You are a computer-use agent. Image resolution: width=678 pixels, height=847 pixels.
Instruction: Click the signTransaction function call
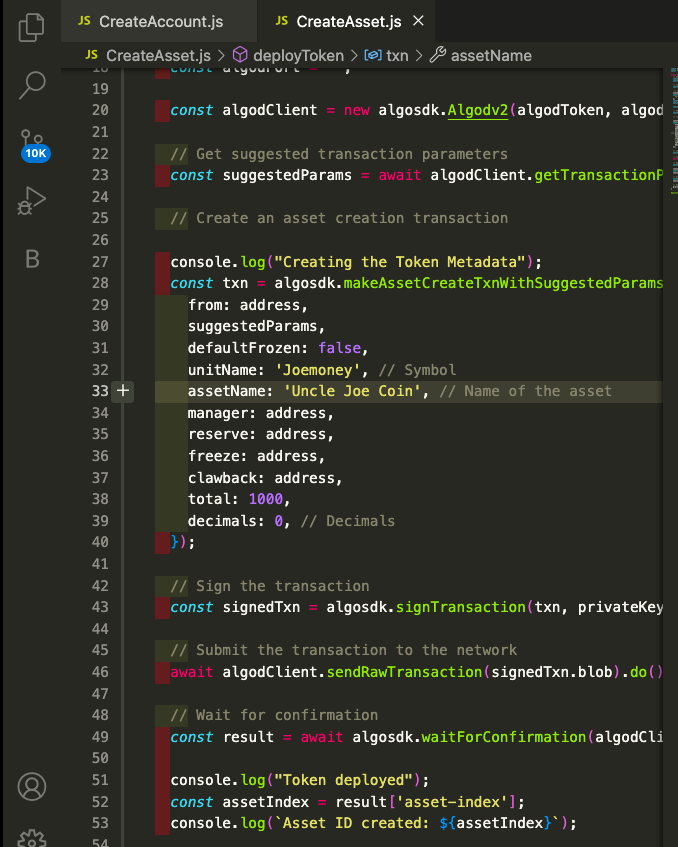(x=460, y=607)
